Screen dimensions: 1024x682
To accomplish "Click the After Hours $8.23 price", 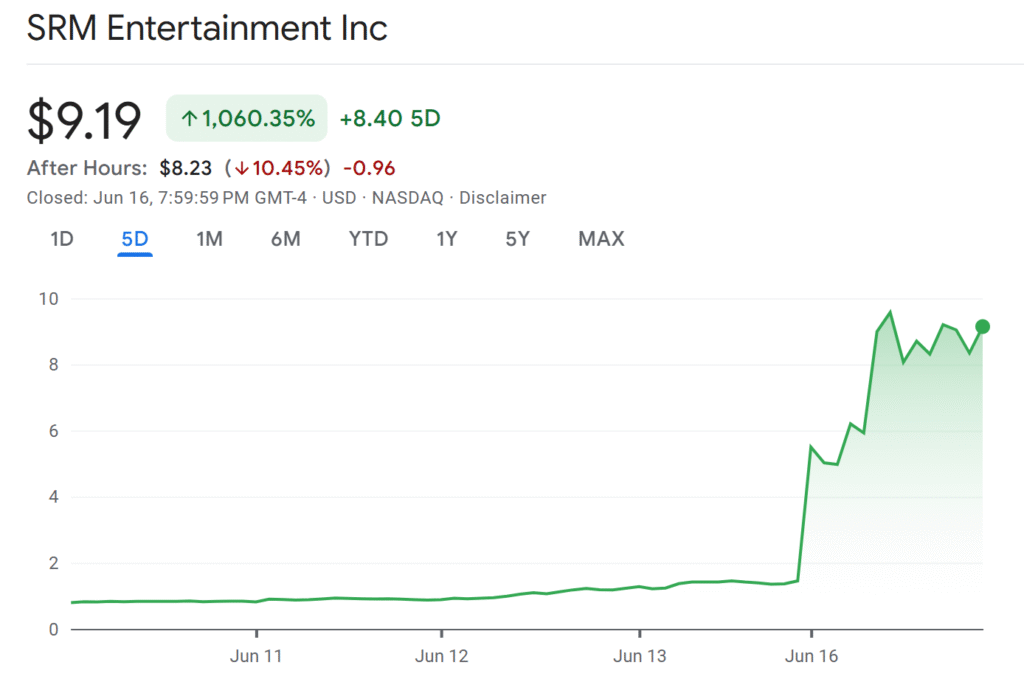I will coord(186,168).
